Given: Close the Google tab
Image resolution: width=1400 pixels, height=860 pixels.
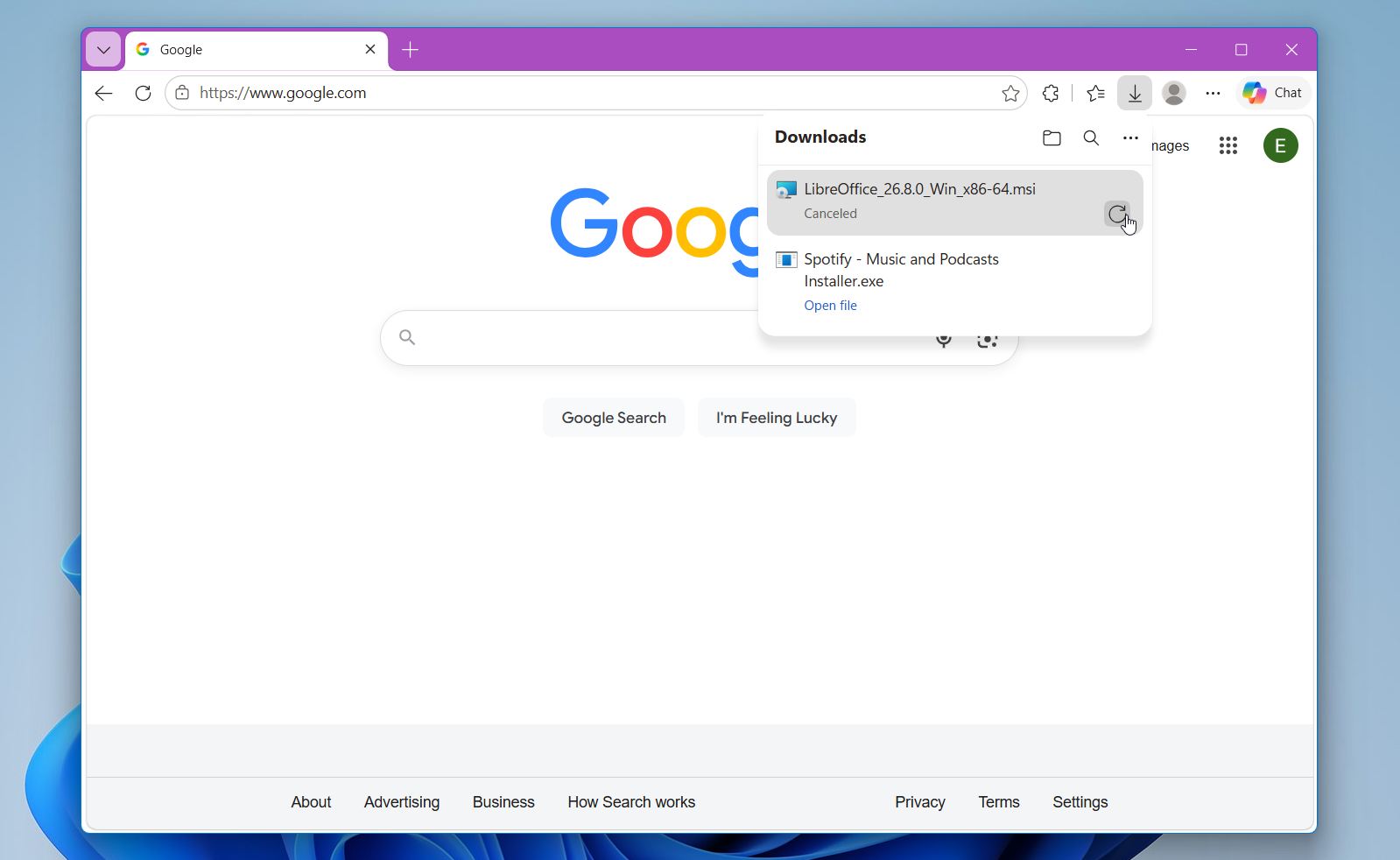Looking at the screenshot, I should [370, 50].
